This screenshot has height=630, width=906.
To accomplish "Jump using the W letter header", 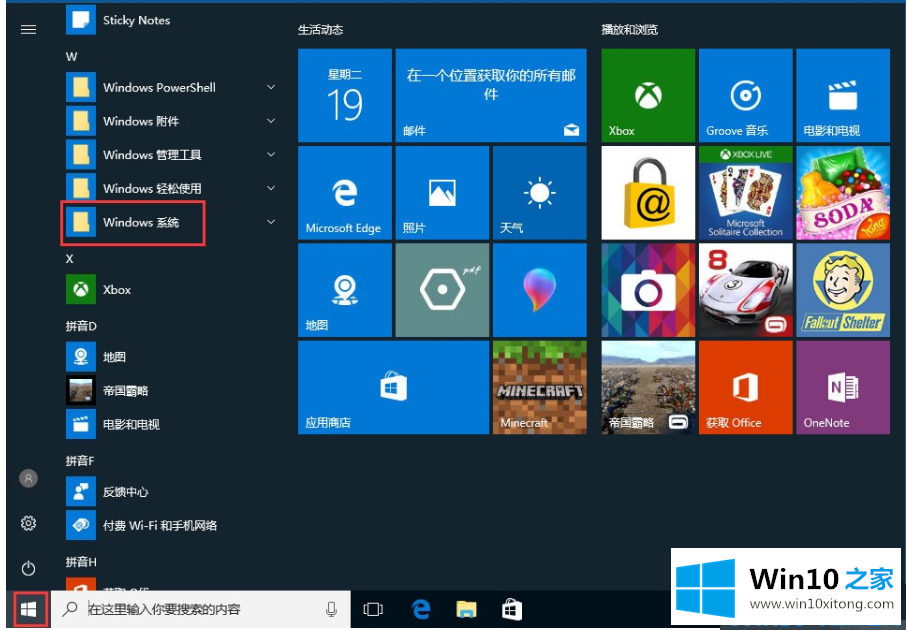I will click(72, 57).
